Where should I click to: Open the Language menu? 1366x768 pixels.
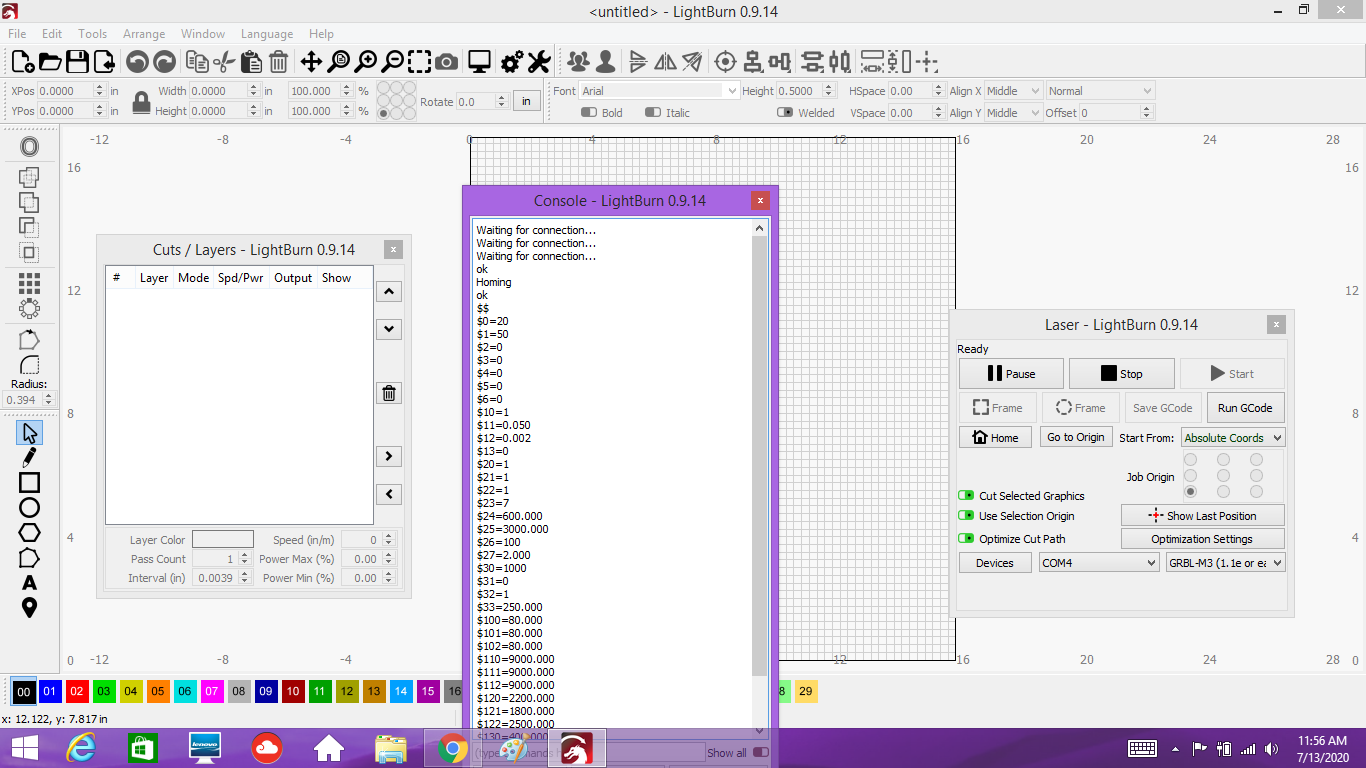click(266, 34)
